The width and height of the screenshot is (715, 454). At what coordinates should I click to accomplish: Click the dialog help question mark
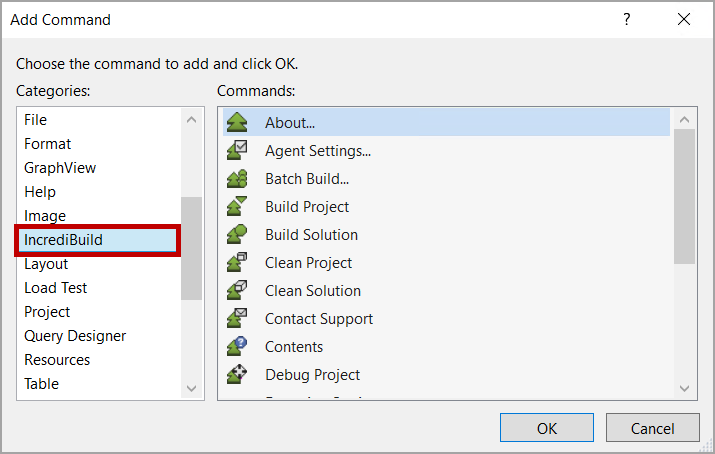click(x=627, y=20)
